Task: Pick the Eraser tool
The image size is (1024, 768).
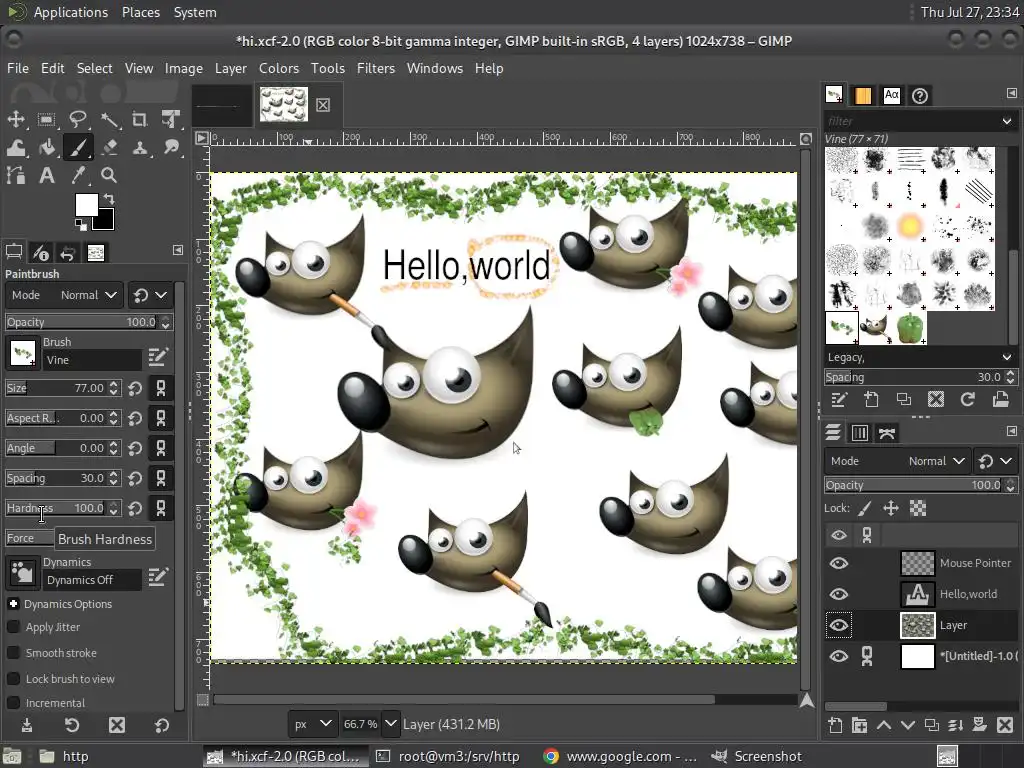Action: (x=110, y=148)
